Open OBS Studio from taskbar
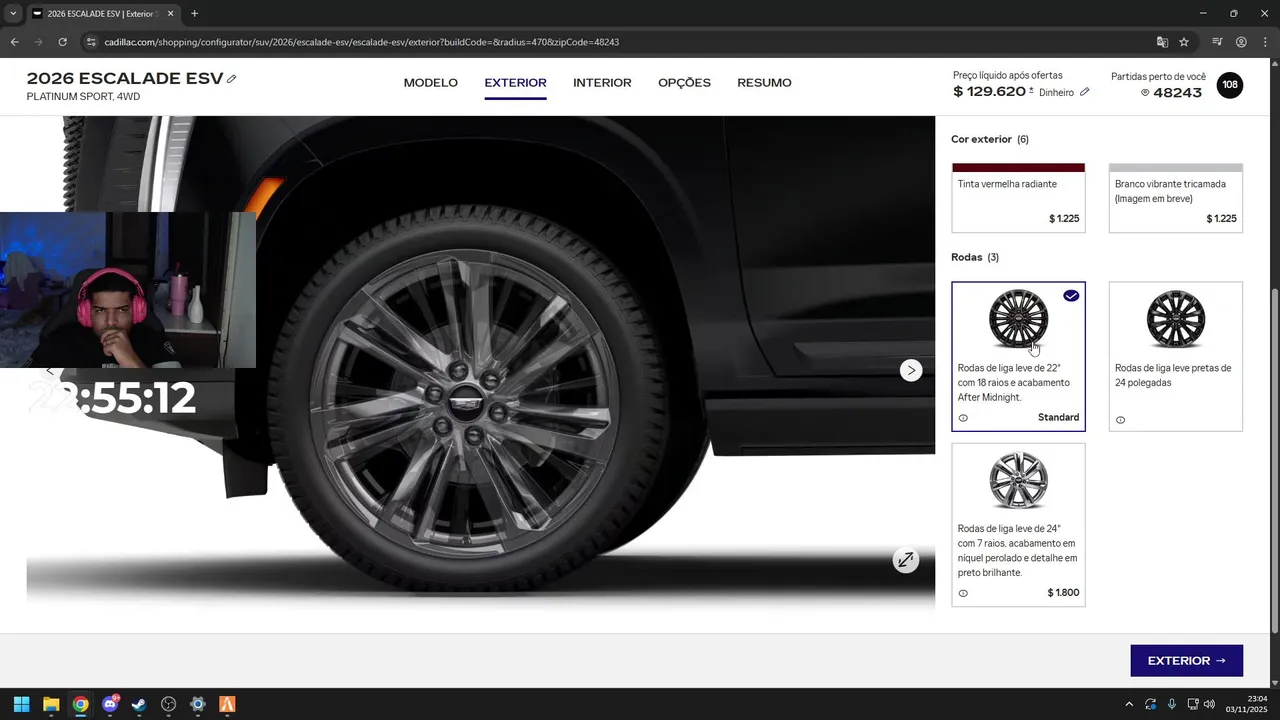The width and height of the screenshot is (1280, 720). [x=169, y=704]
